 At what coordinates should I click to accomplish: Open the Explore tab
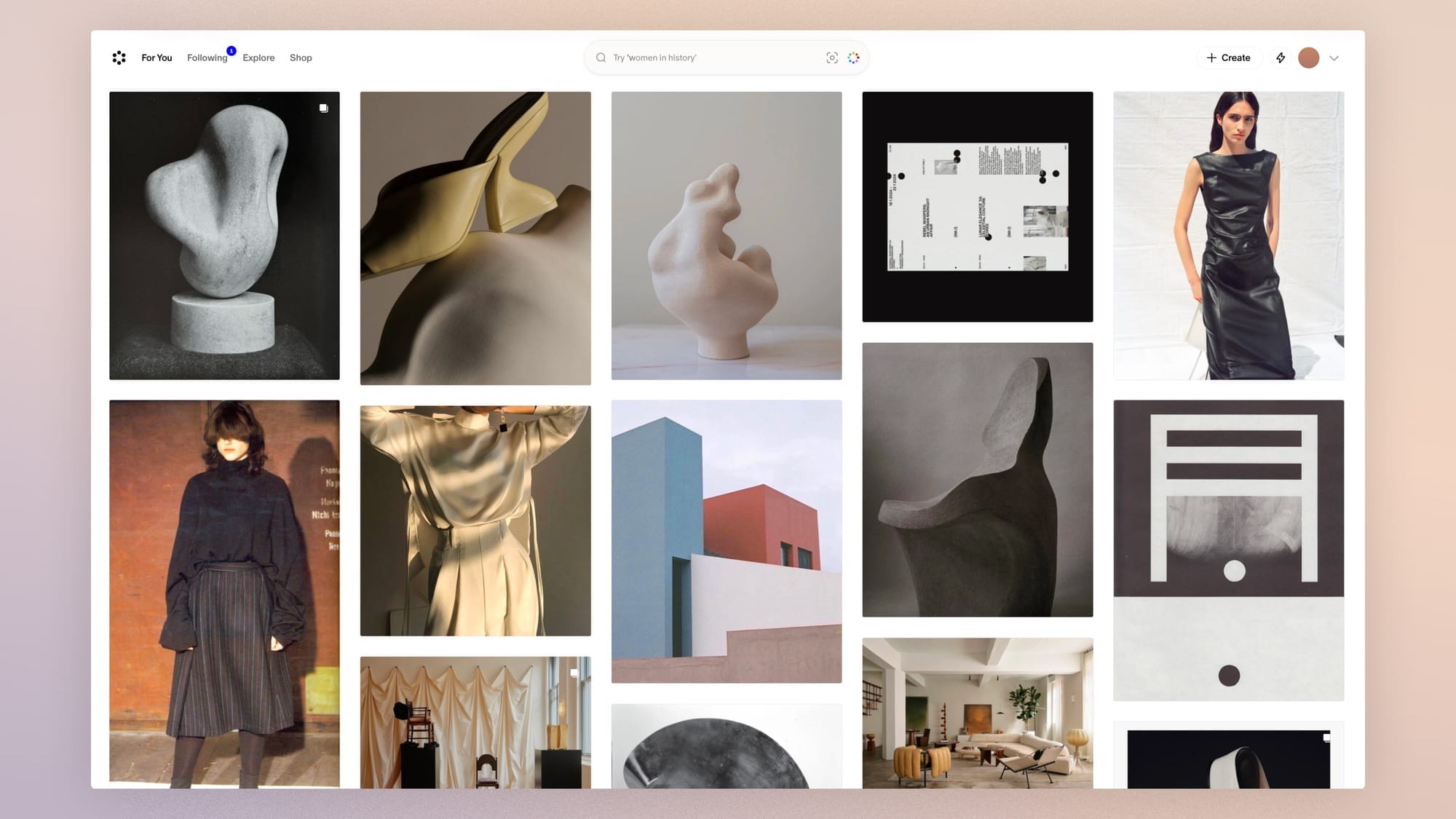tap(258, 58)
